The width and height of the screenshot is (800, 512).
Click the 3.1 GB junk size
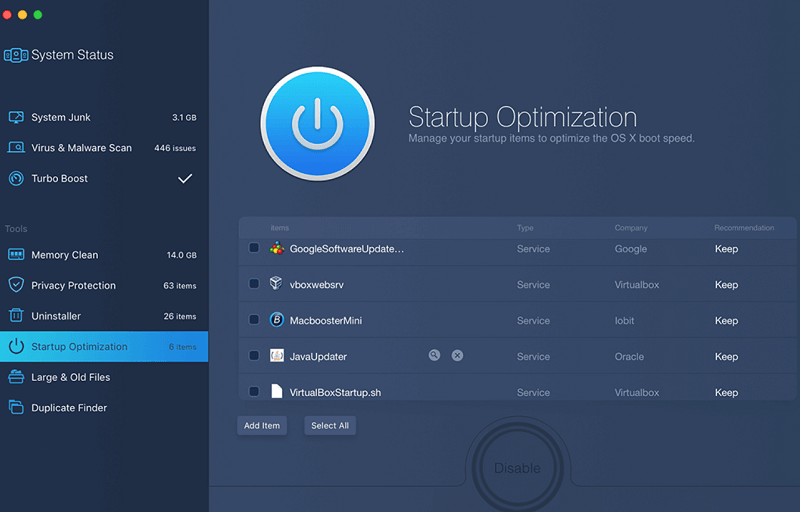[184, 117]
